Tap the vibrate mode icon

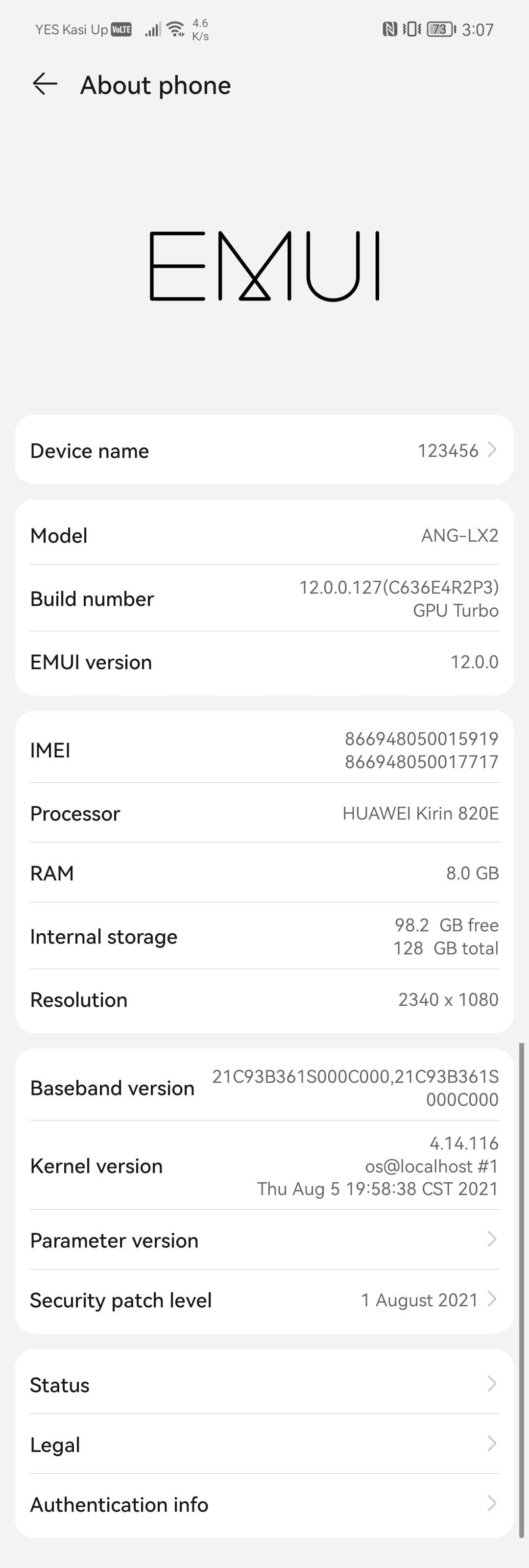tap(411, 28)
